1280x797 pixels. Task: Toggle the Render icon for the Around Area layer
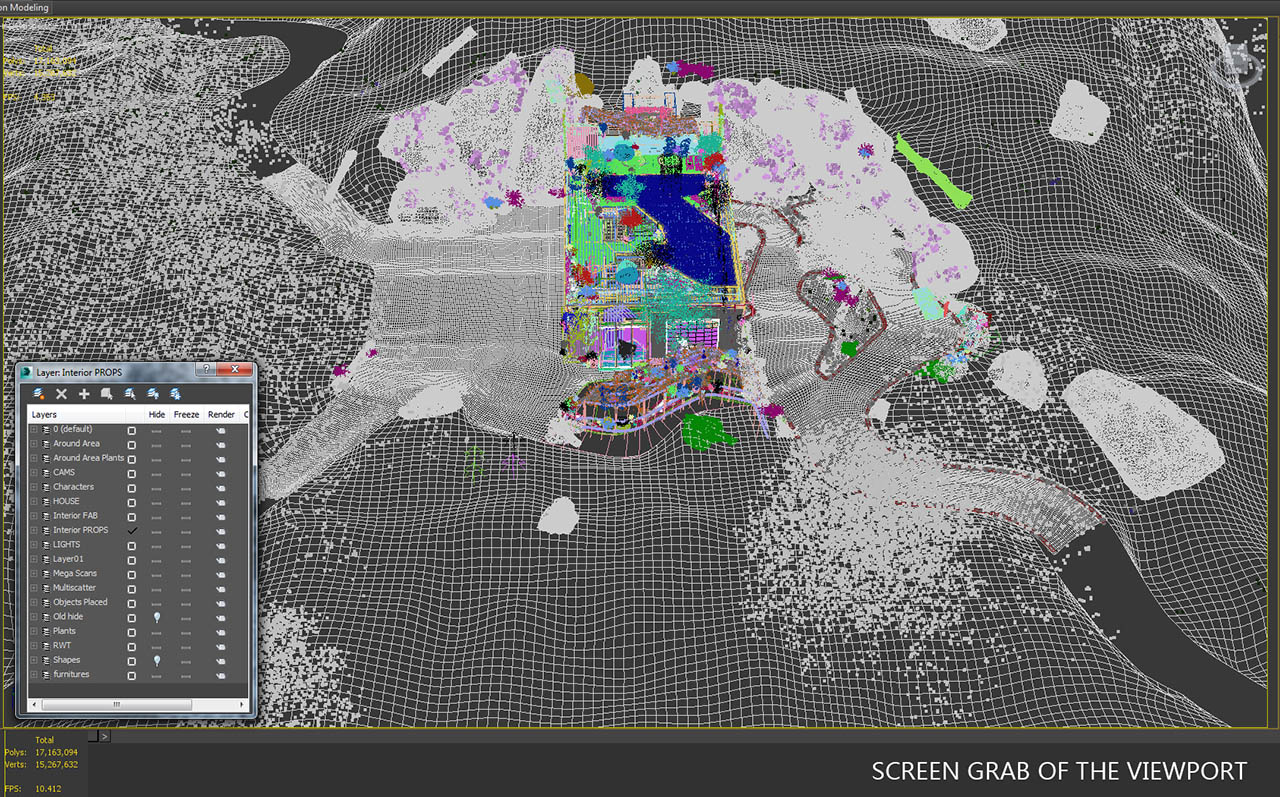[220, 444]
